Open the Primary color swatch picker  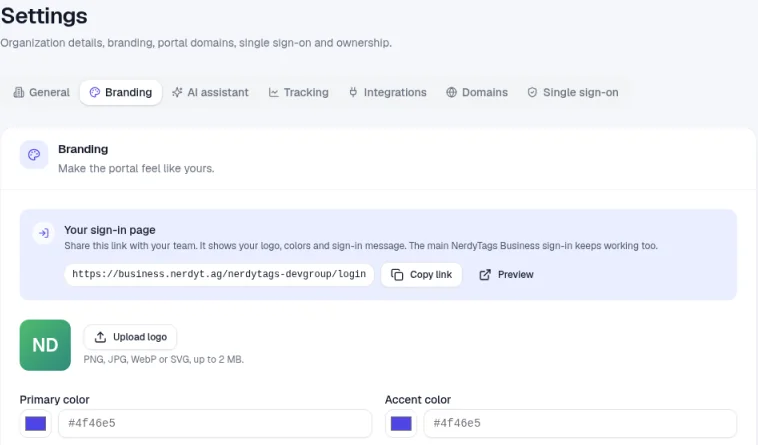coord(35,423)
